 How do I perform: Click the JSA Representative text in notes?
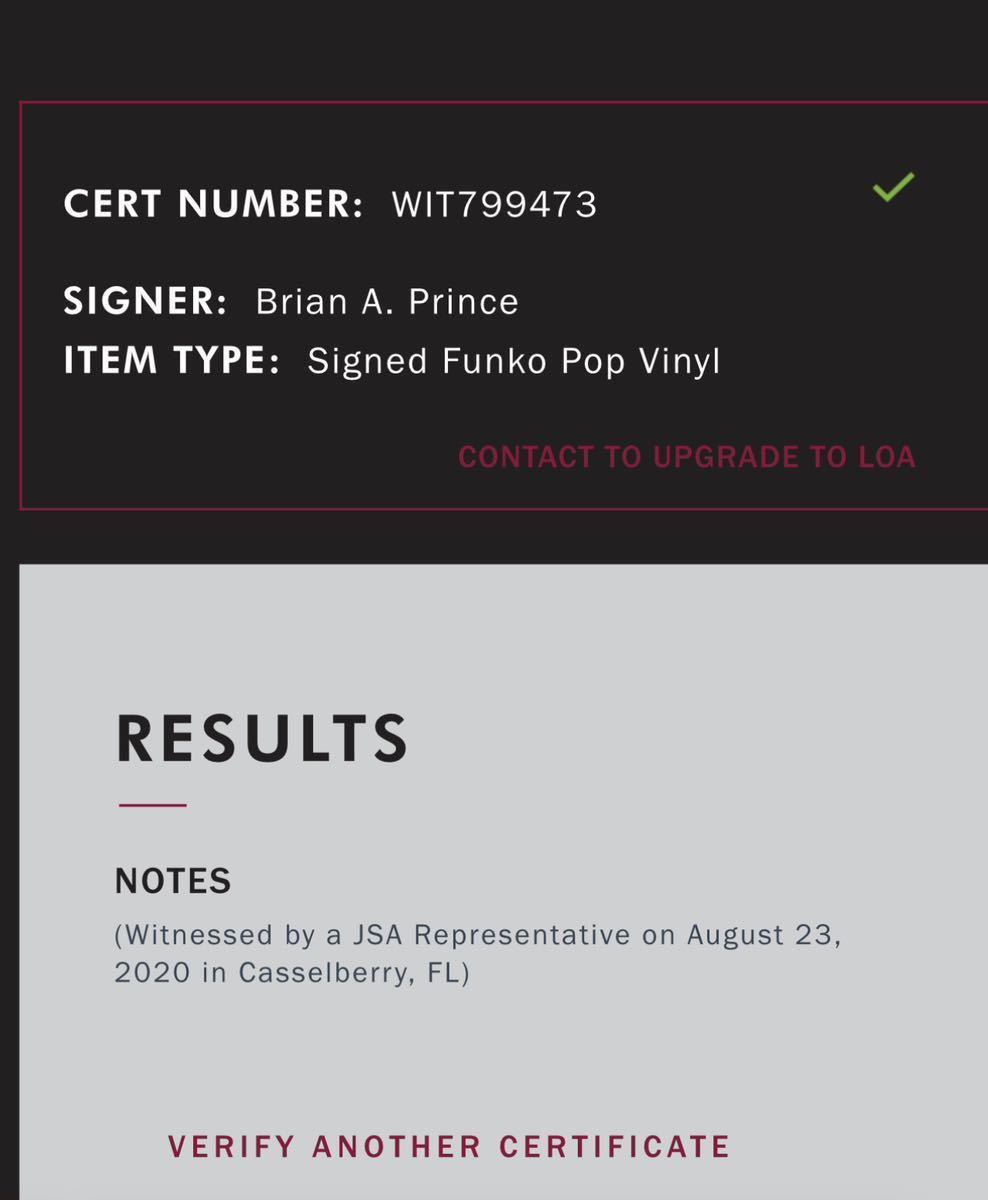[491, 935]
